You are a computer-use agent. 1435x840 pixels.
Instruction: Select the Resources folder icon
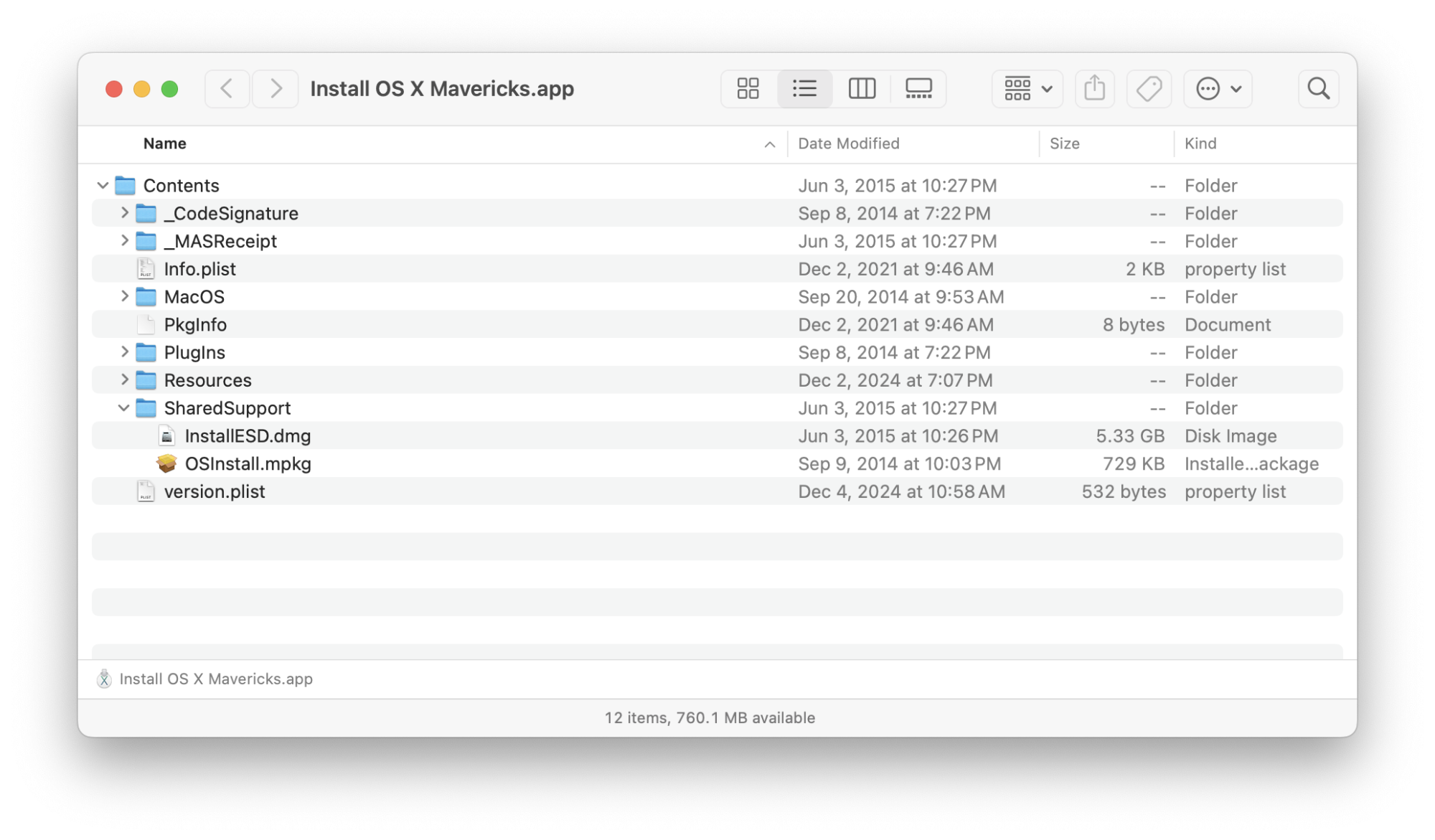click(x=146, y=380)
